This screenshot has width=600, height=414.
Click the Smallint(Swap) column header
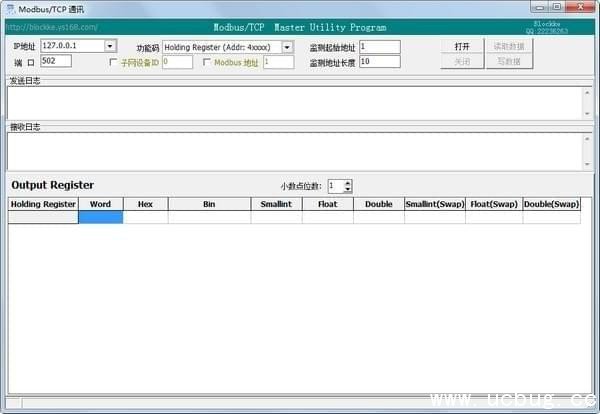(x=435, y=204)
